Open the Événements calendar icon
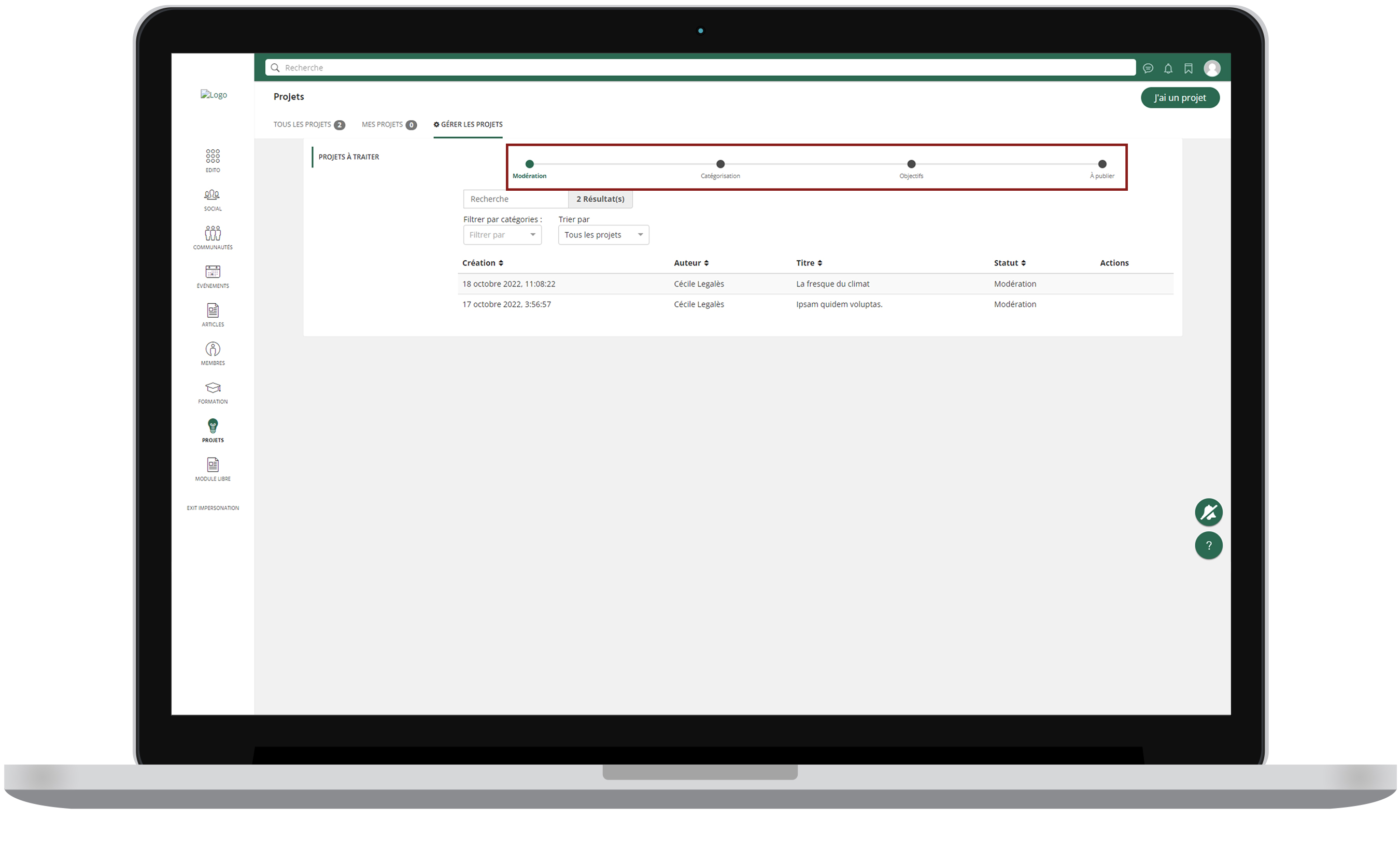The width and height of the screenshot is (1400, 848). click(213, 272)
